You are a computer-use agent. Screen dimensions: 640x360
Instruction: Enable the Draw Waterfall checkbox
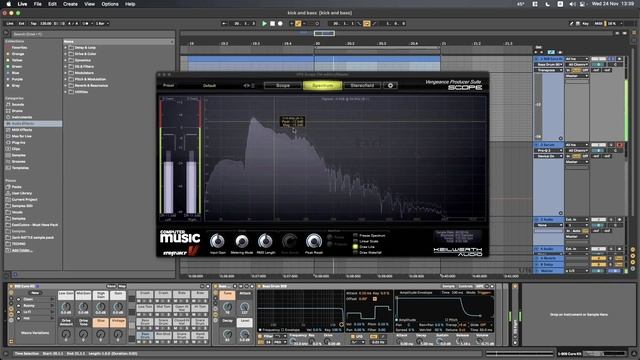point(355,253)
